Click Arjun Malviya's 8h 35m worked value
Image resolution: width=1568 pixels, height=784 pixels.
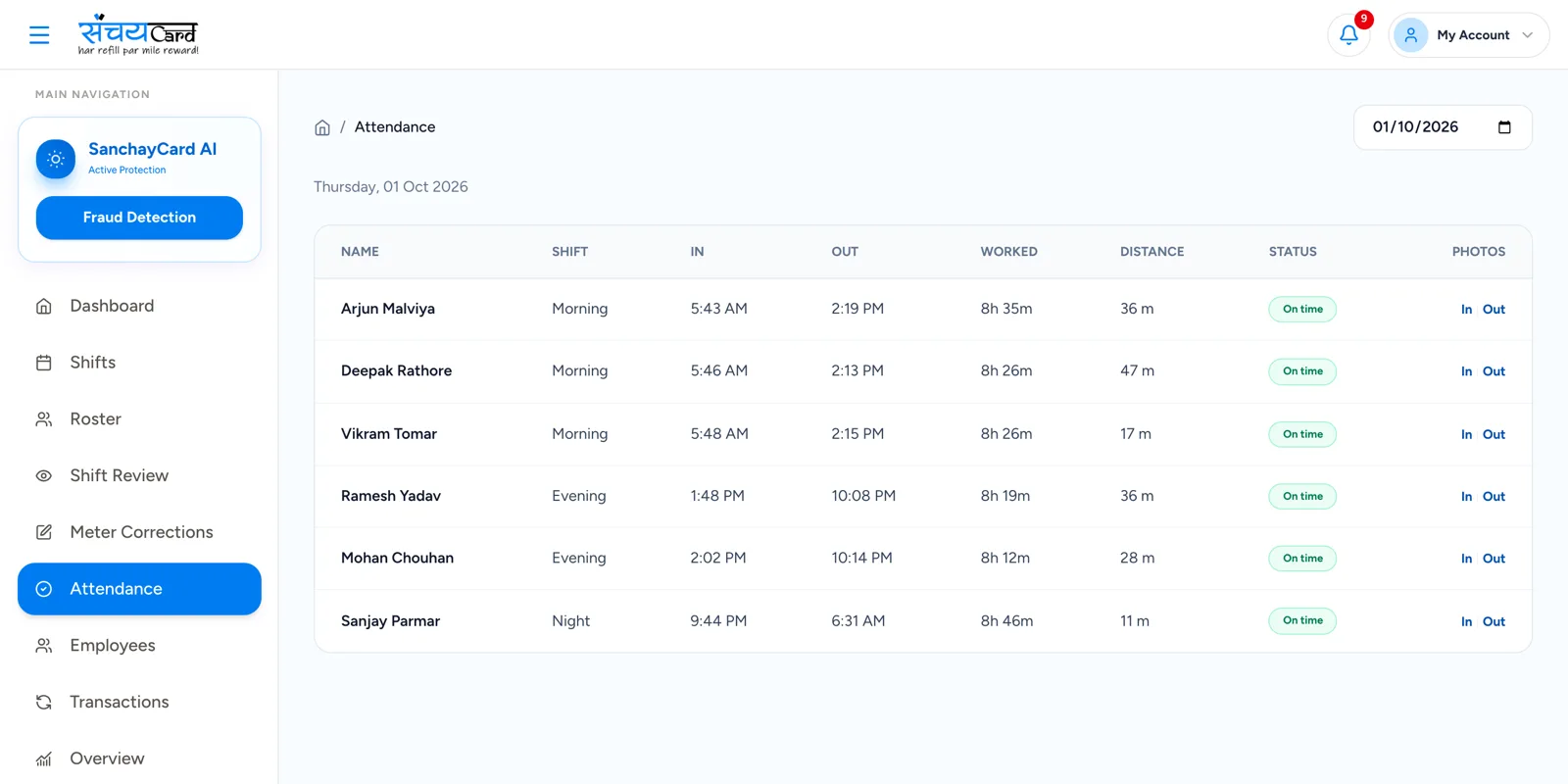point(1006,309)
